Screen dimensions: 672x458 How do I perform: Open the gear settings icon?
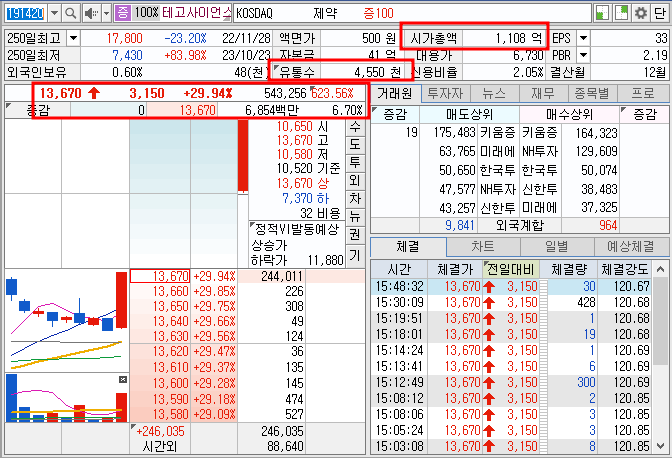tap(641, 13)
